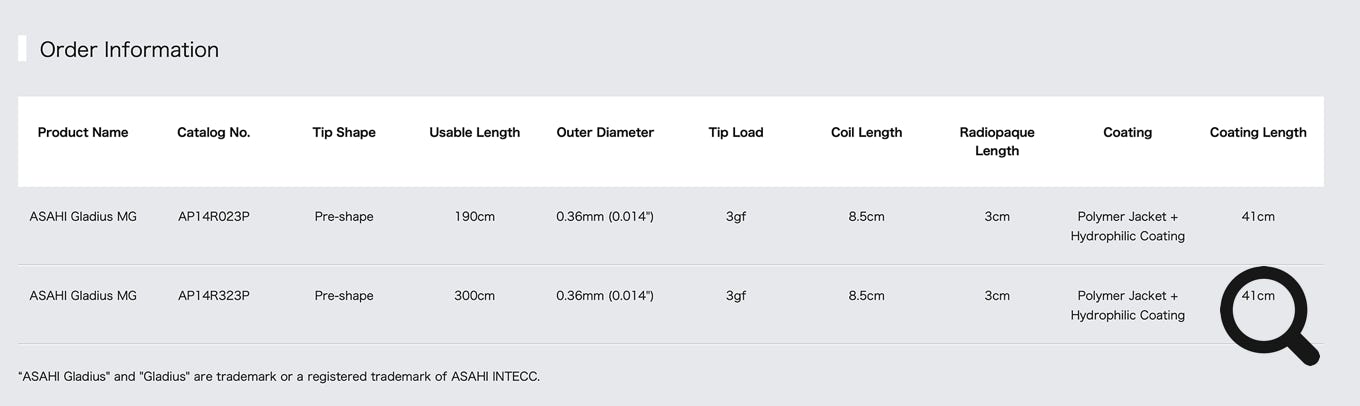Click the Radiopaque Length column header
The image size is (1360, 406).
point(997,141)
